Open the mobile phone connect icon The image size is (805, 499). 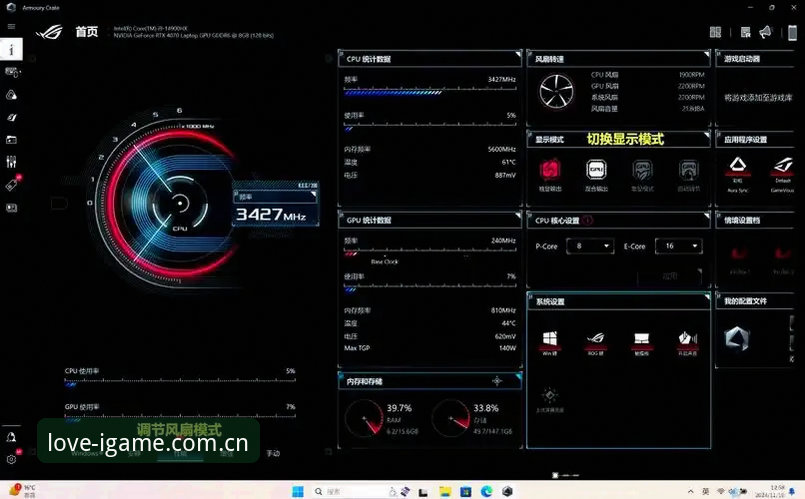[x=792, y=33]
